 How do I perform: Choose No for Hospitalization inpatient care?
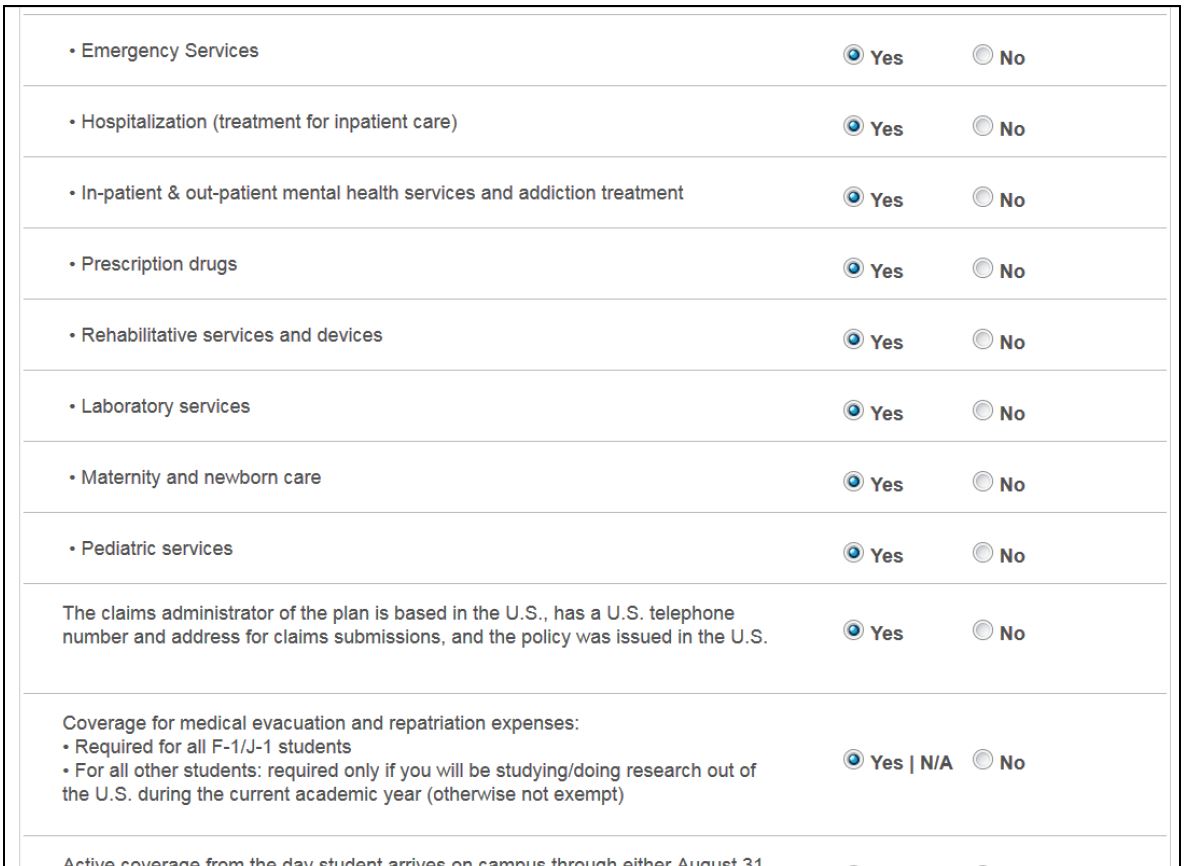[983, 126]
